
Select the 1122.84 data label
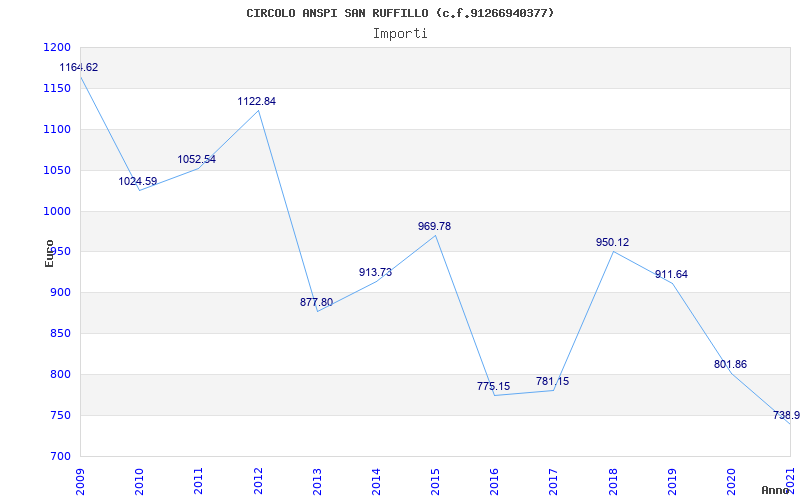pos(257,101)
